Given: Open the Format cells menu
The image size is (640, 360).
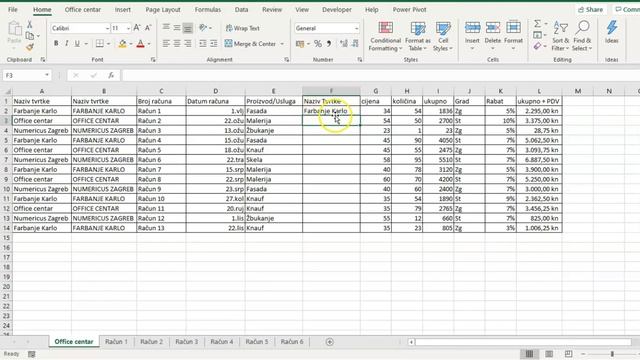Looking at the screenshot, I should click(513, 36).
